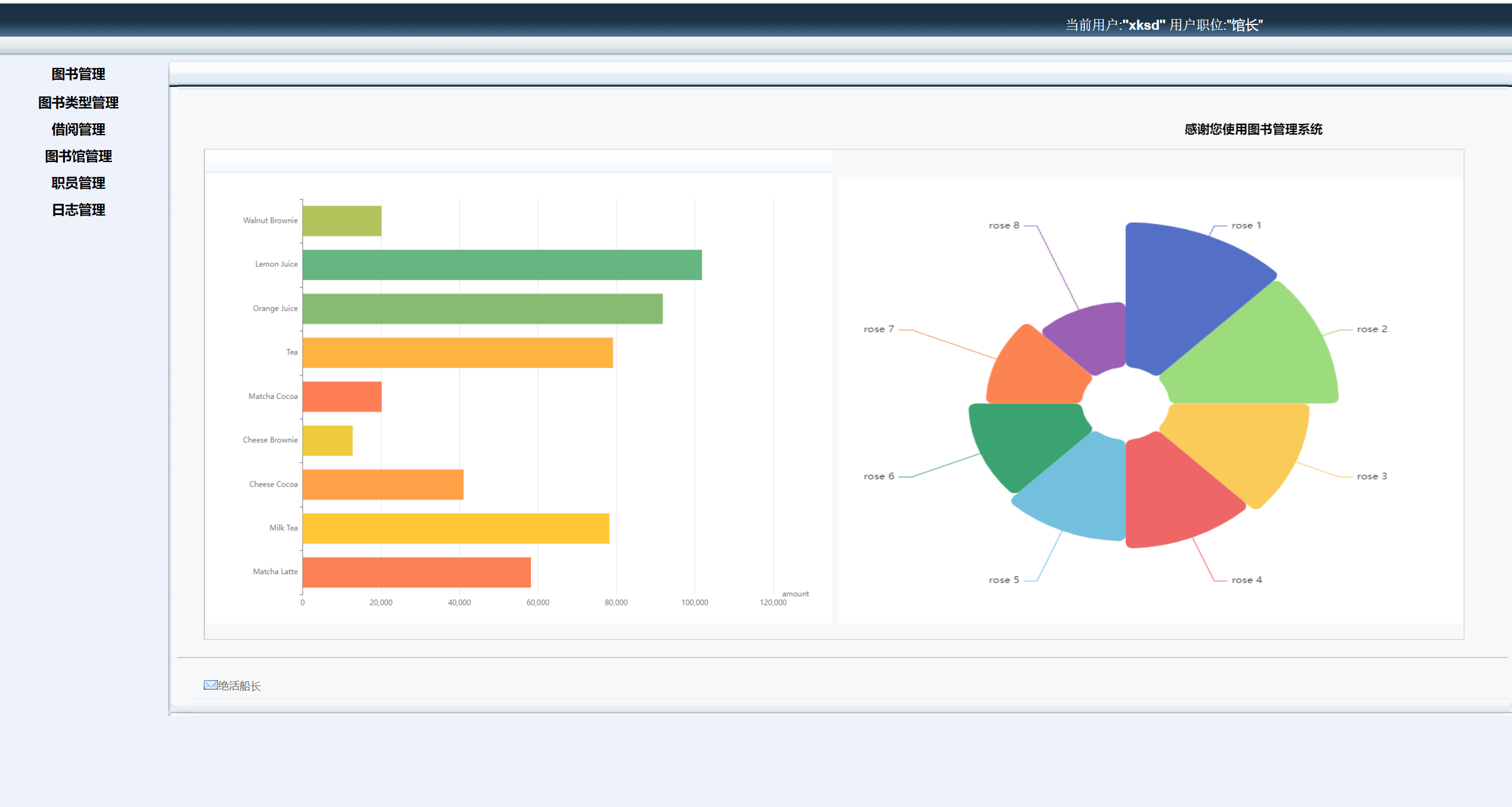Click the current user xksd text
Image resolution: width=1512 pixels, height=807 pixels.
click(x=1144, y=25)
